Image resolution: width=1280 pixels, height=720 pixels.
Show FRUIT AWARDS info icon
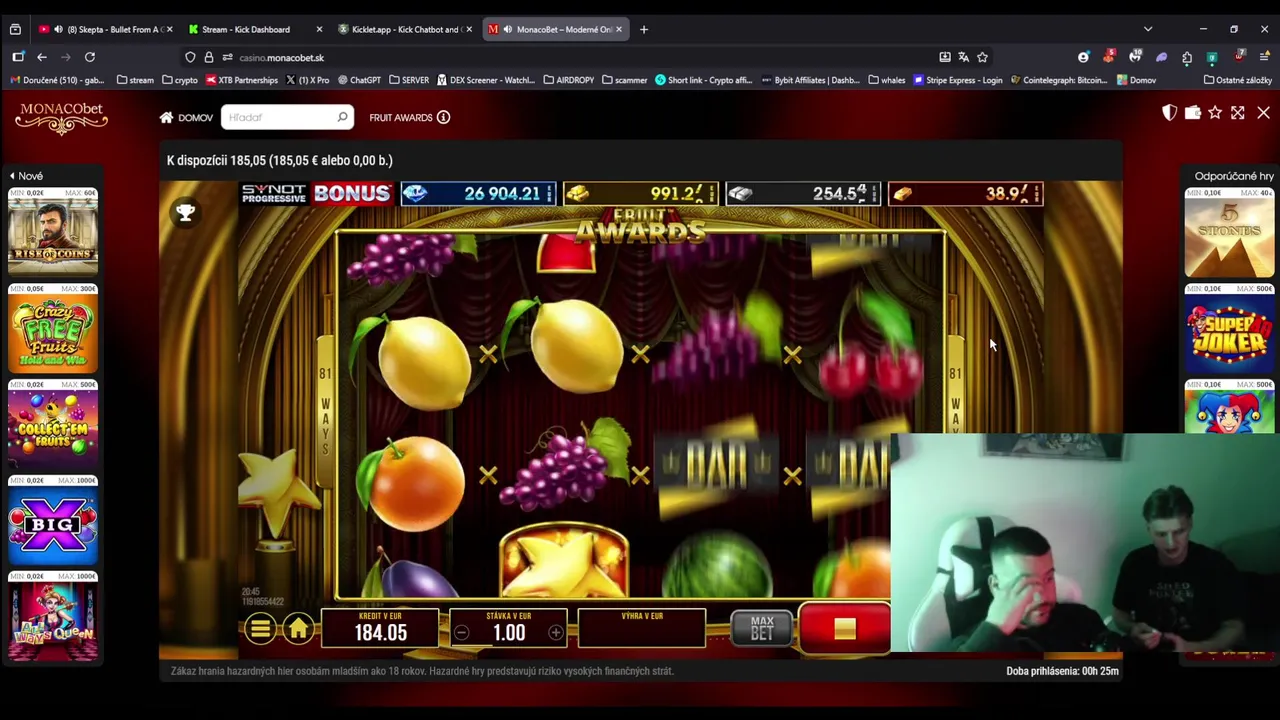[443, 118]
